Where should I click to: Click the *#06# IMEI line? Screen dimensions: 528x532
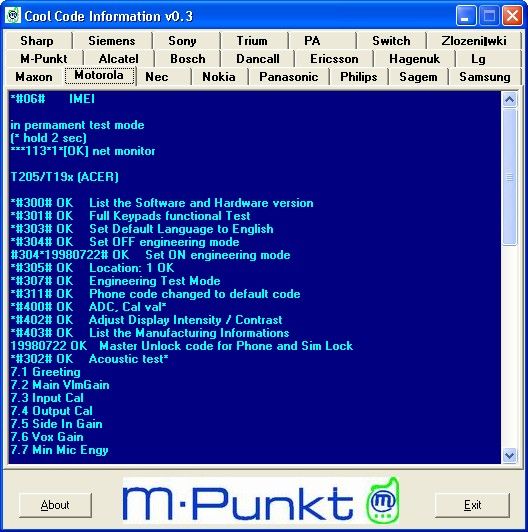[52, 99]
